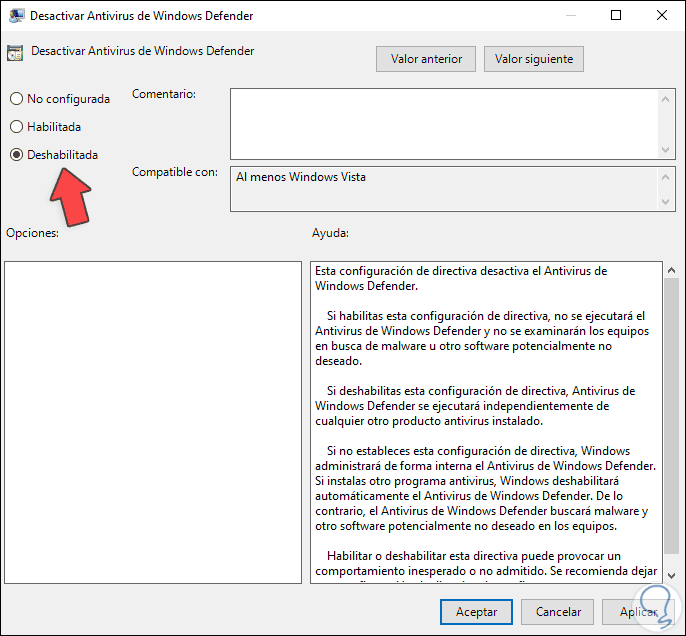686x636 pixels.
Task: Click the 'Al menos Windows Vista' text
Action: [x=301, y=177]
